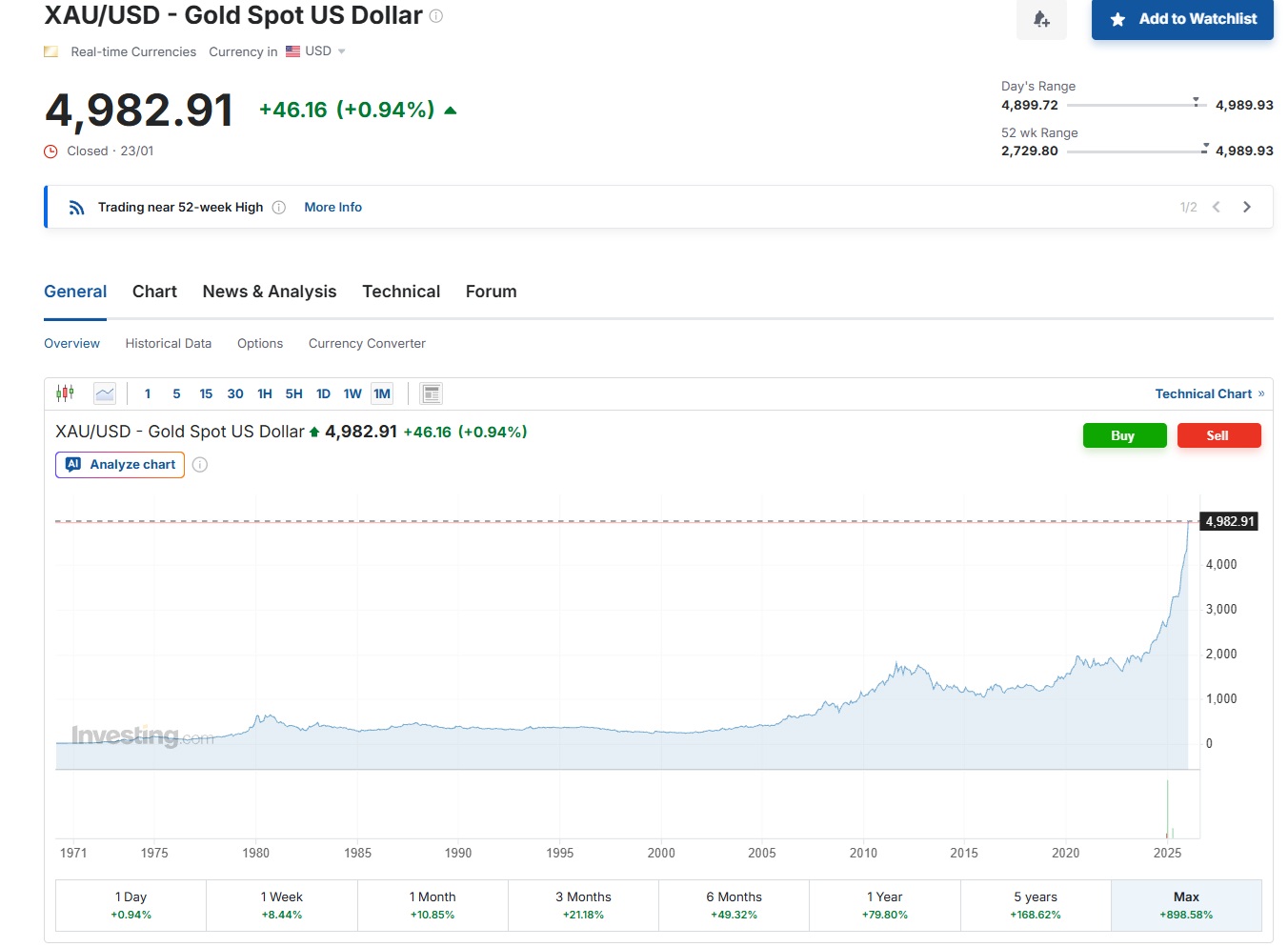Viewport: 1288px width, 947px height.
Task: Go to previous trading signal
Action: coord(1217,207)
